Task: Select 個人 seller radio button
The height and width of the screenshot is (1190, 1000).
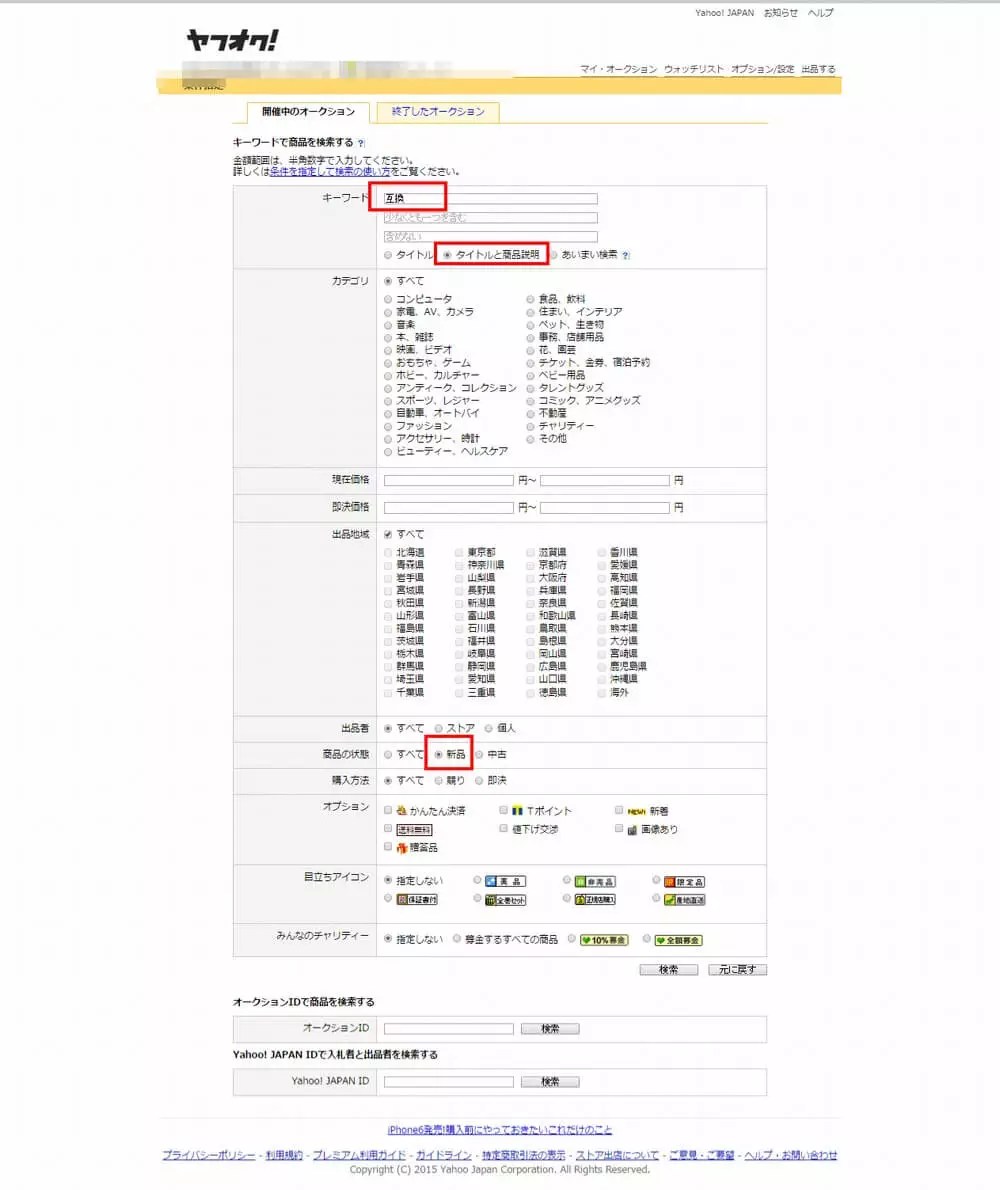Action: coord(489,729)
